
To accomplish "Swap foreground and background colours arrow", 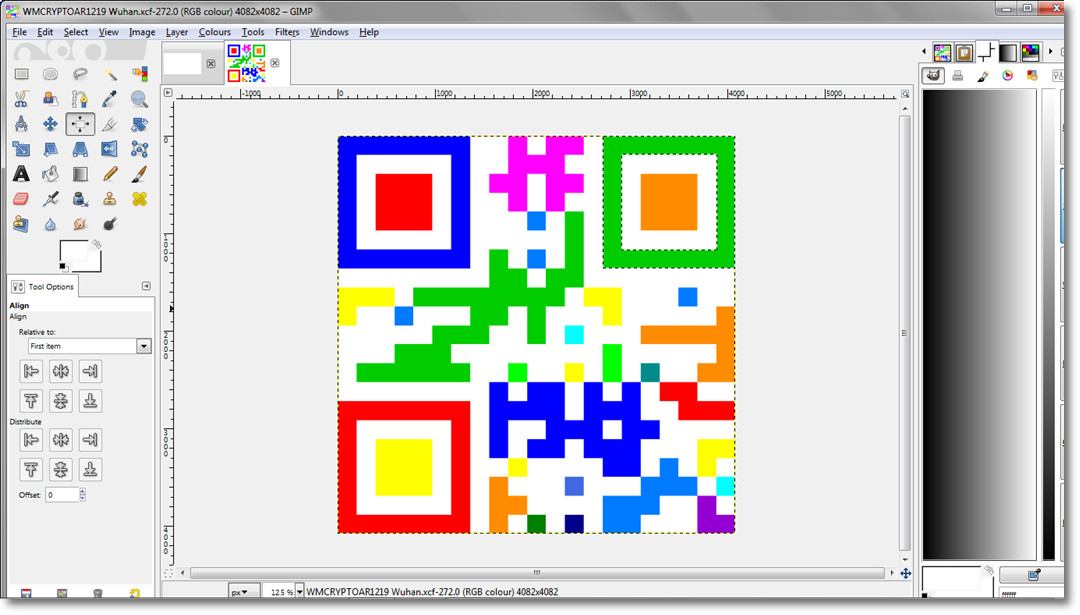I will point(96,244).
